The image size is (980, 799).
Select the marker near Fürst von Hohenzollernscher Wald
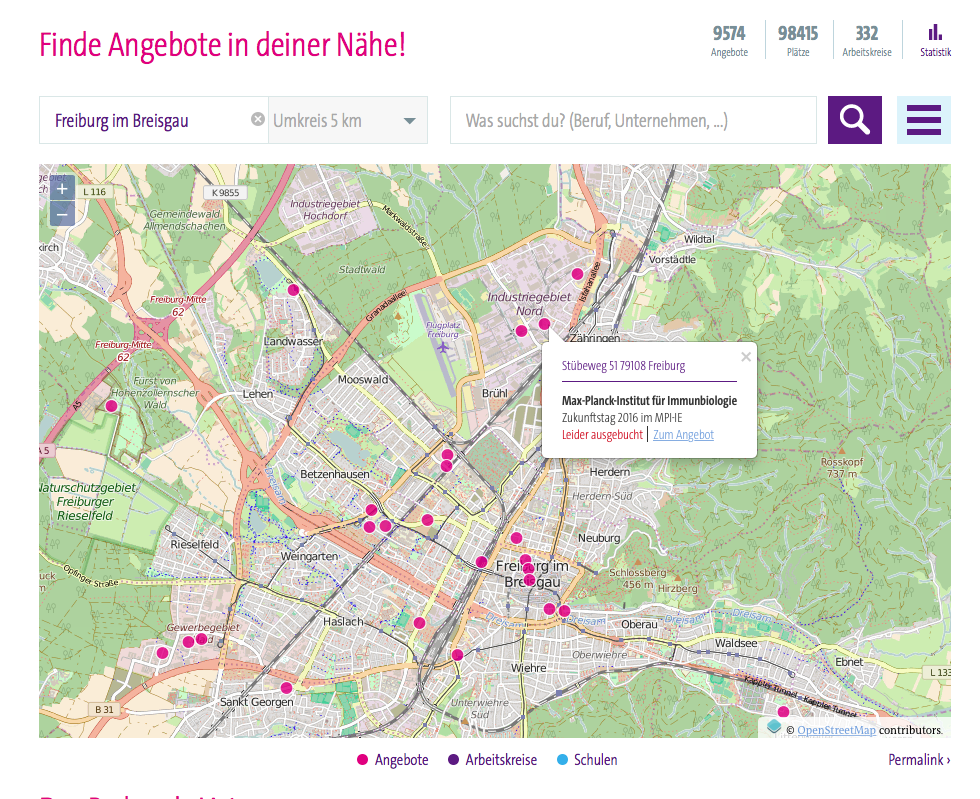click(x=111, y=406)
